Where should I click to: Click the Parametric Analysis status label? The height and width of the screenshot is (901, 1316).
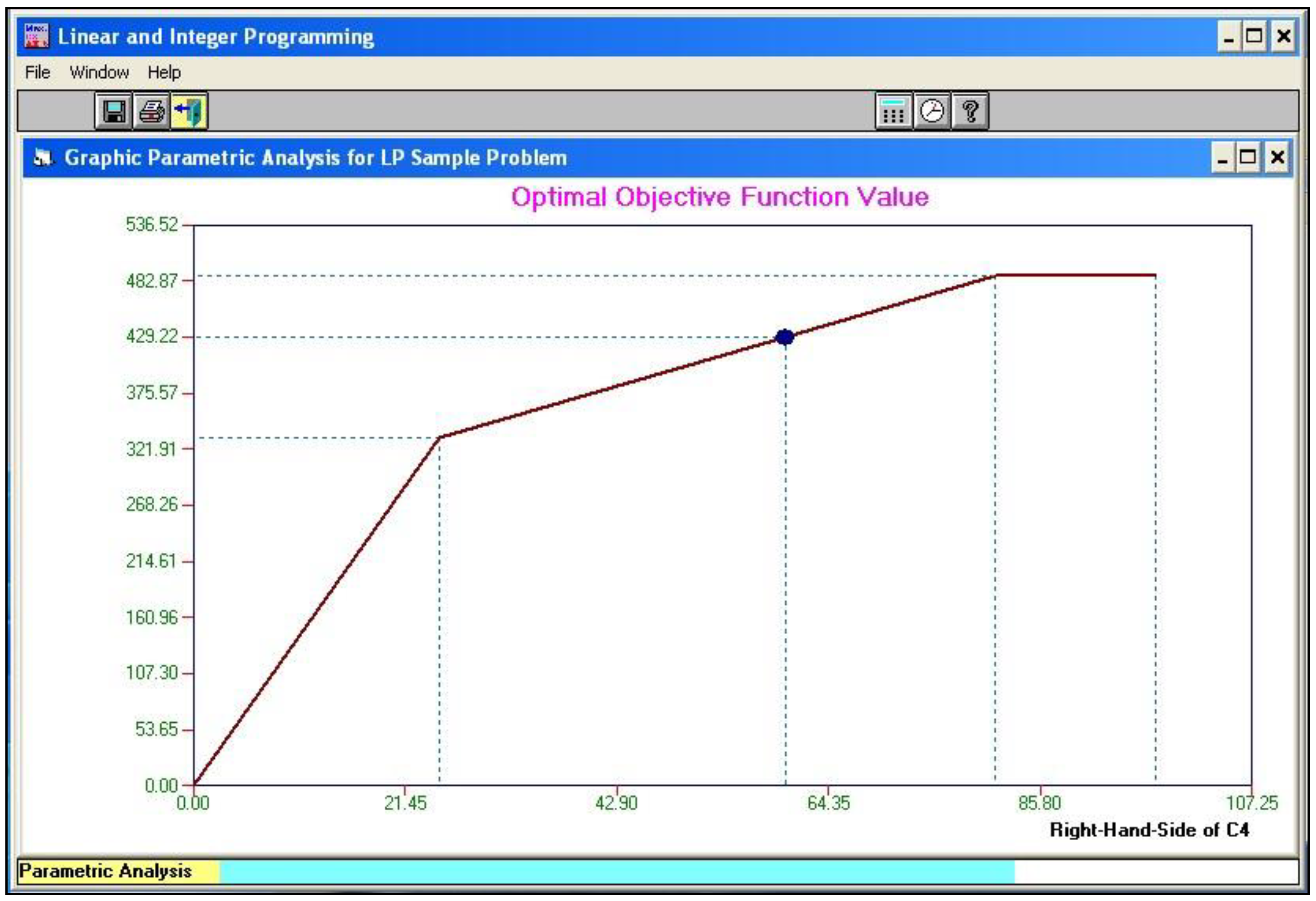(x=106, y=871)
